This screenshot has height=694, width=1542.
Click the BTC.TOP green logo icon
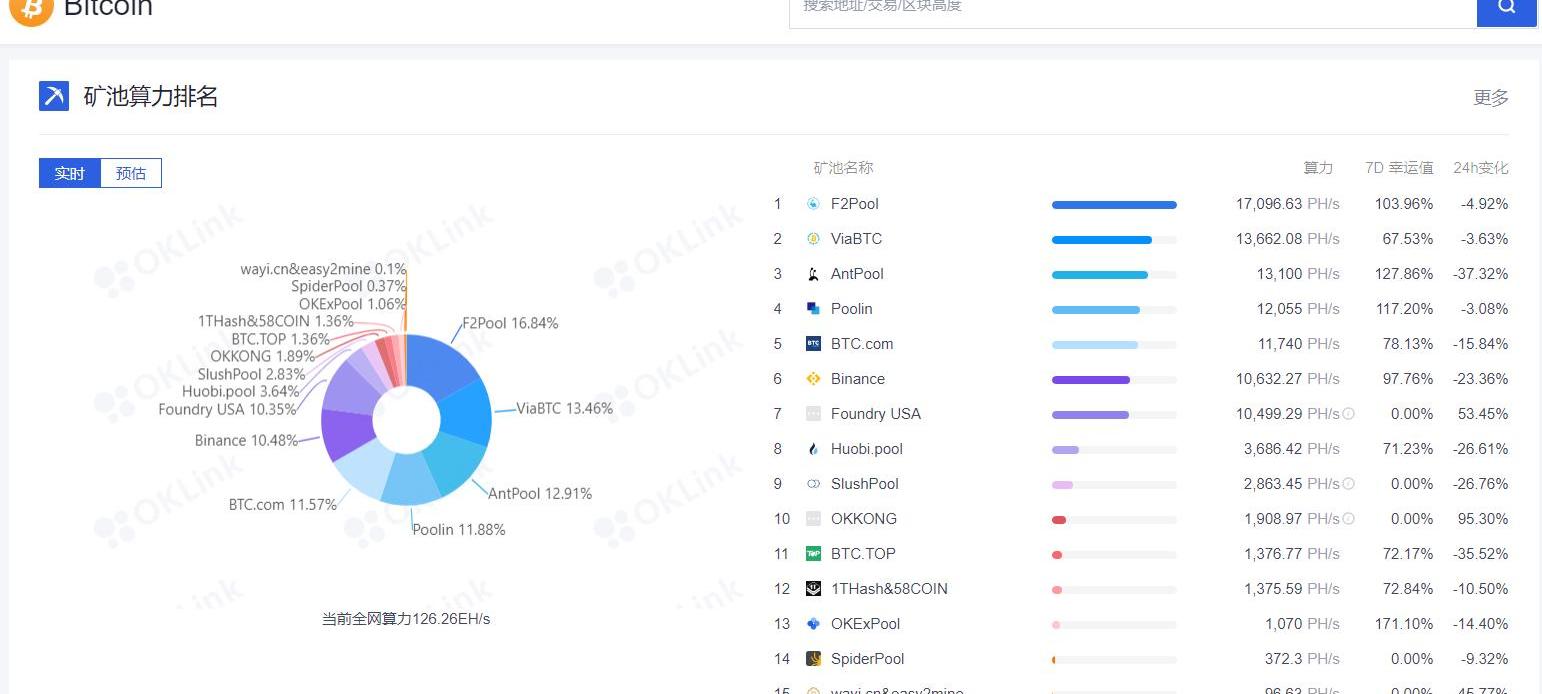click(x=813, y=554)
